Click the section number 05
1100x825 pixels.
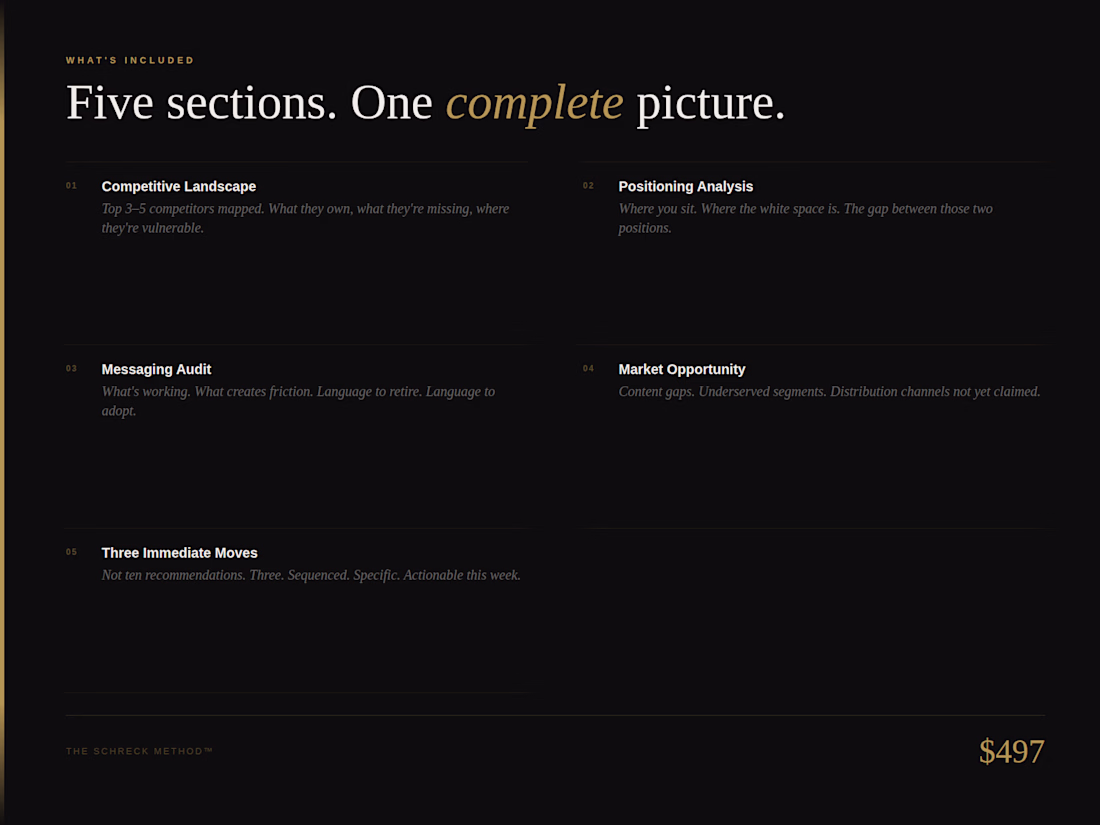coord(71,552)
